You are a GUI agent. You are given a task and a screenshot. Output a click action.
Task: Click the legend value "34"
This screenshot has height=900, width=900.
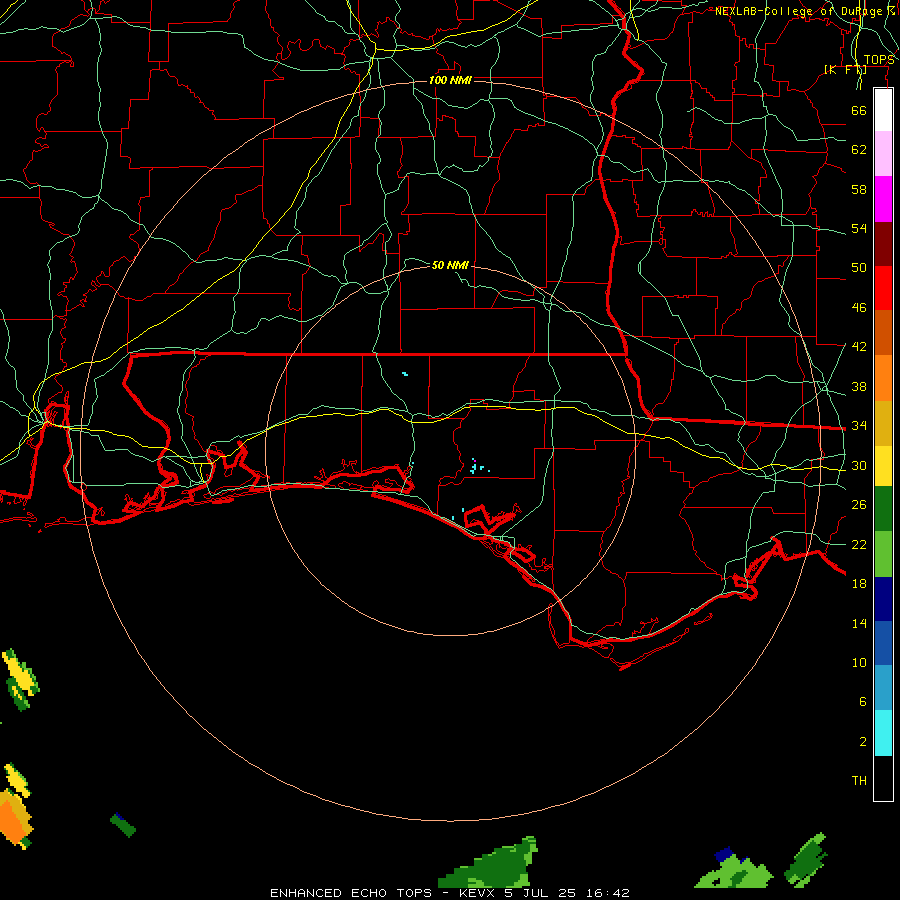859,426
